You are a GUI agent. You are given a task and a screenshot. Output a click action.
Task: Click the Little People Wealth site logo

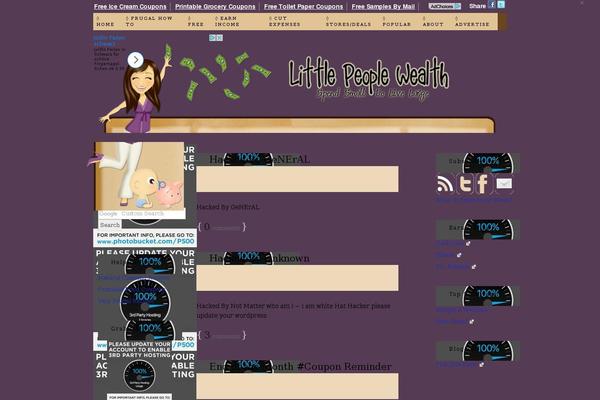368,80
